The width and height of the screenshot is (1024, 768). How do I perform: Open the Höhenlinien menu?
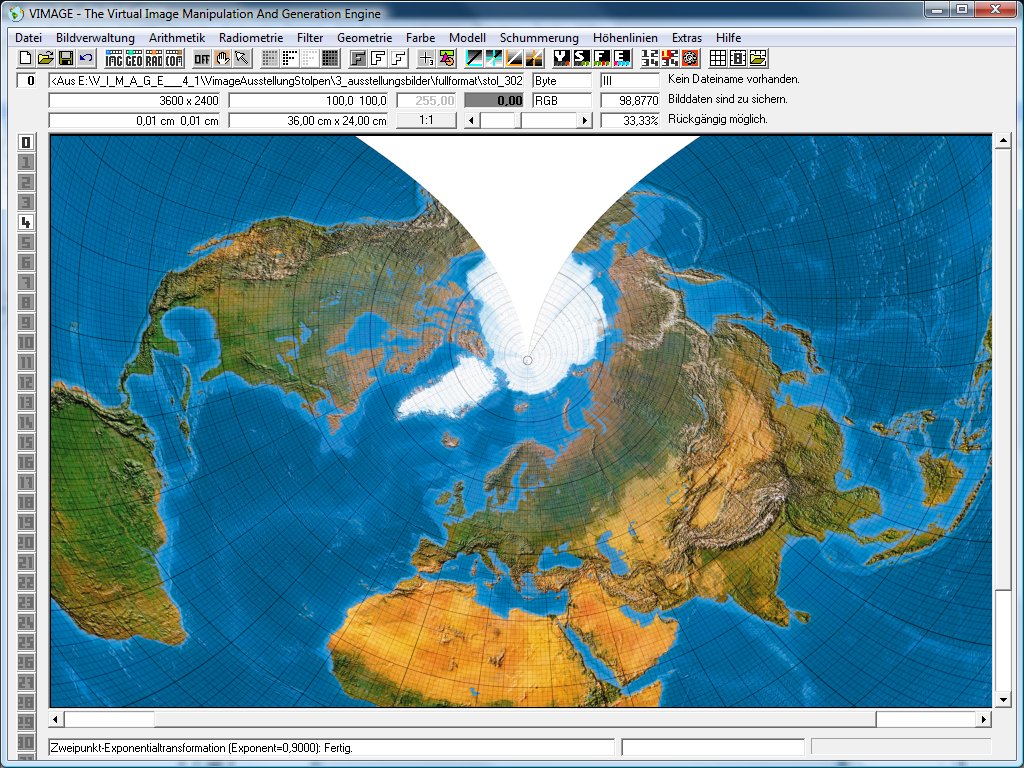pyautogui.click(x=626, y=37)
